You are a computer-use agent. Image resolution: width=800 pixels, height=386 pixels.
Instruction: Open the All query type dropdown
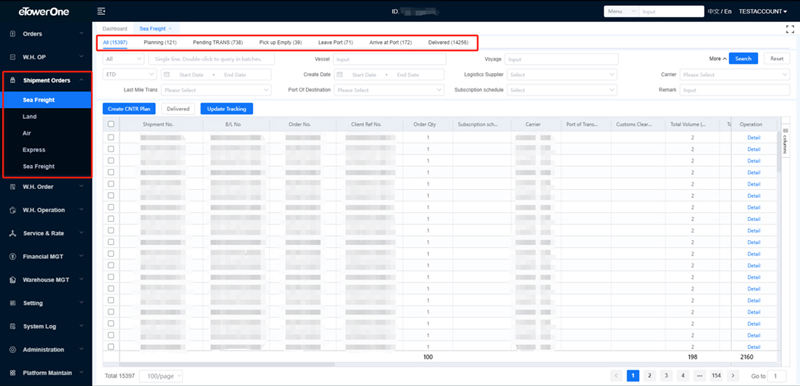tap(123, 59)
